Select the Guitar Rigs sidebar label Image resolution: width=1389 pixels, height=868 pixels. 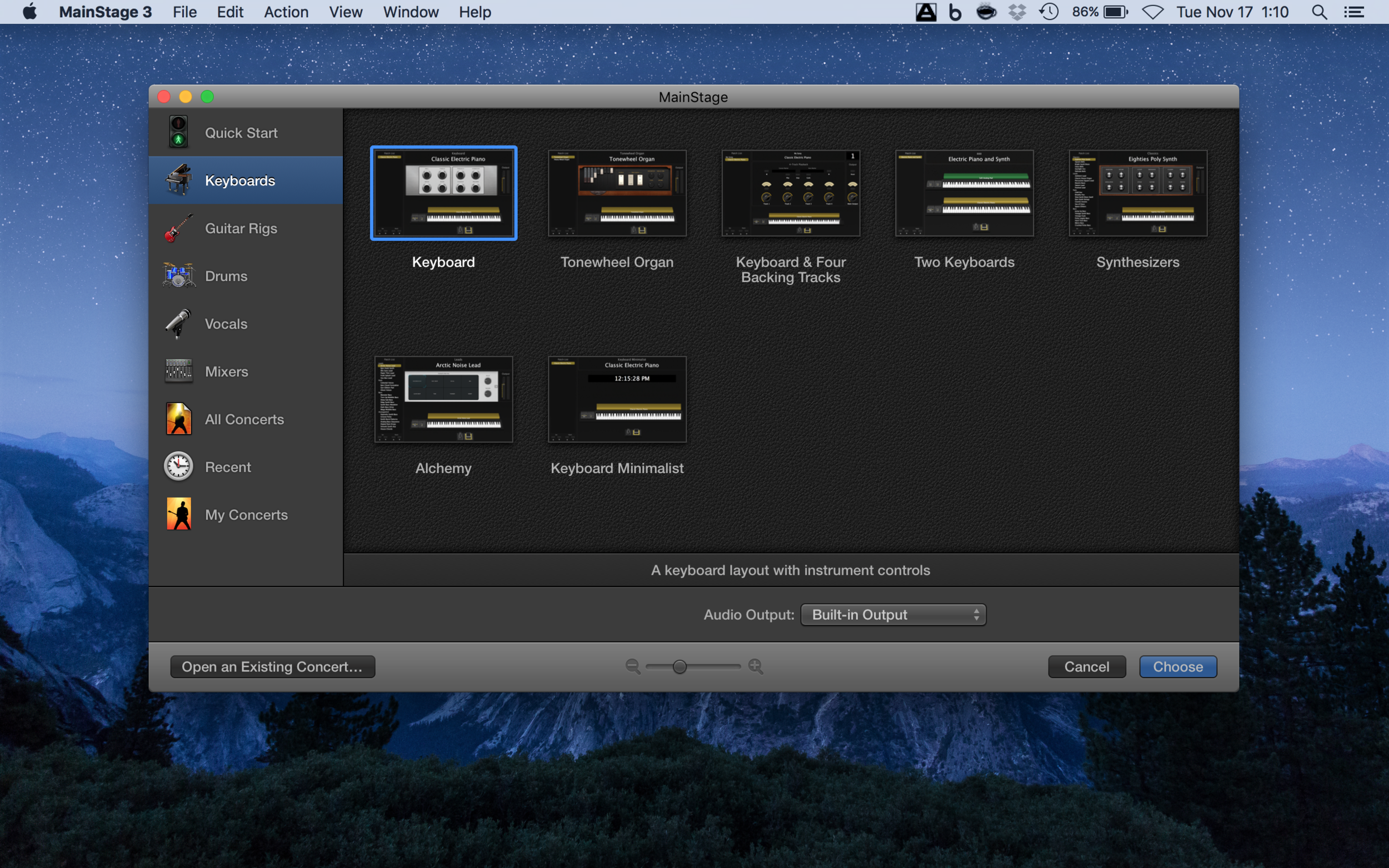point(241,228)
